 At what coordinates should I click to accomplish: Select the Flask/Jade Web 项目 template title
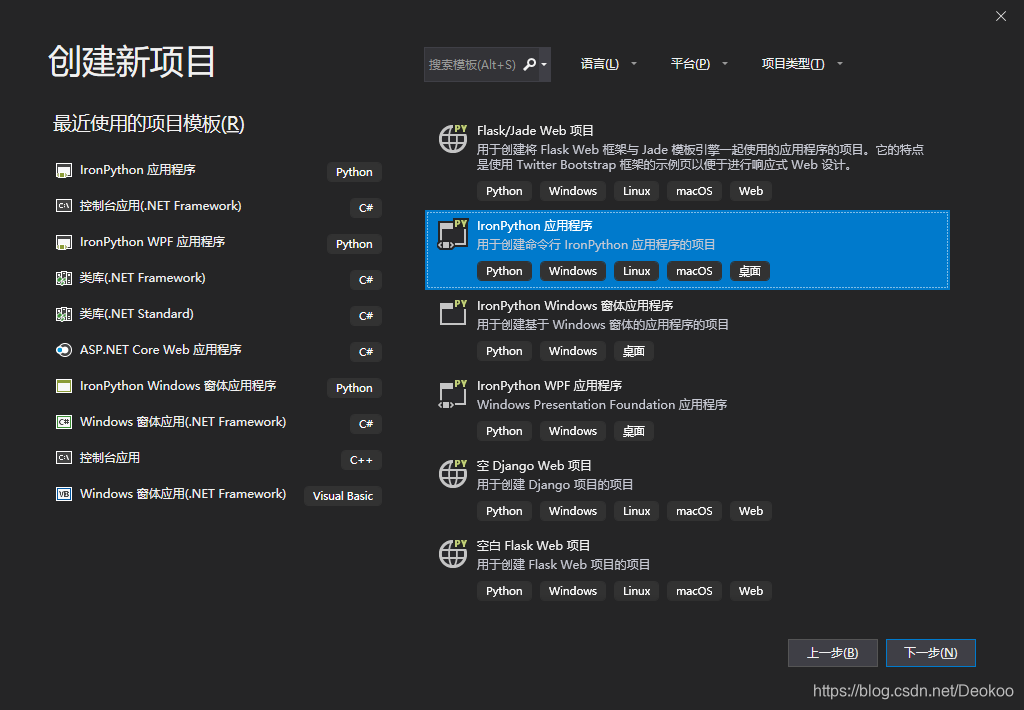(535, 131)
